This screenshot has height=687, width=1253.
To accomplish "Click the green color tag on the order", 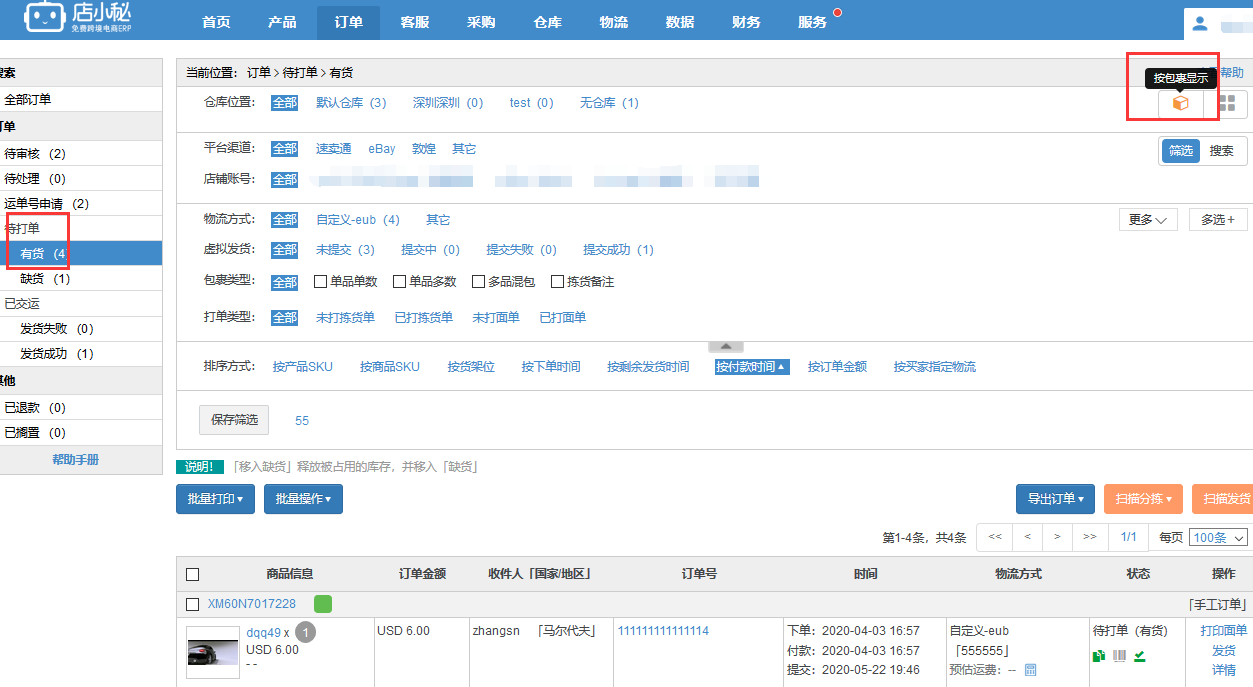I will pyautogui.click(x=323, y=603).
